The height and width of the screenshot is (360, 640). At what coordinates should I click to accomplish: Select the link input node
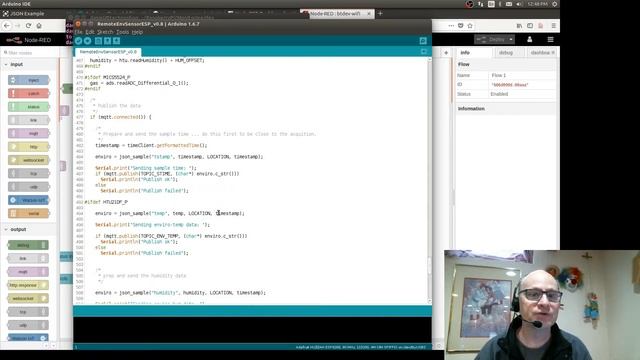coord(29,120)
